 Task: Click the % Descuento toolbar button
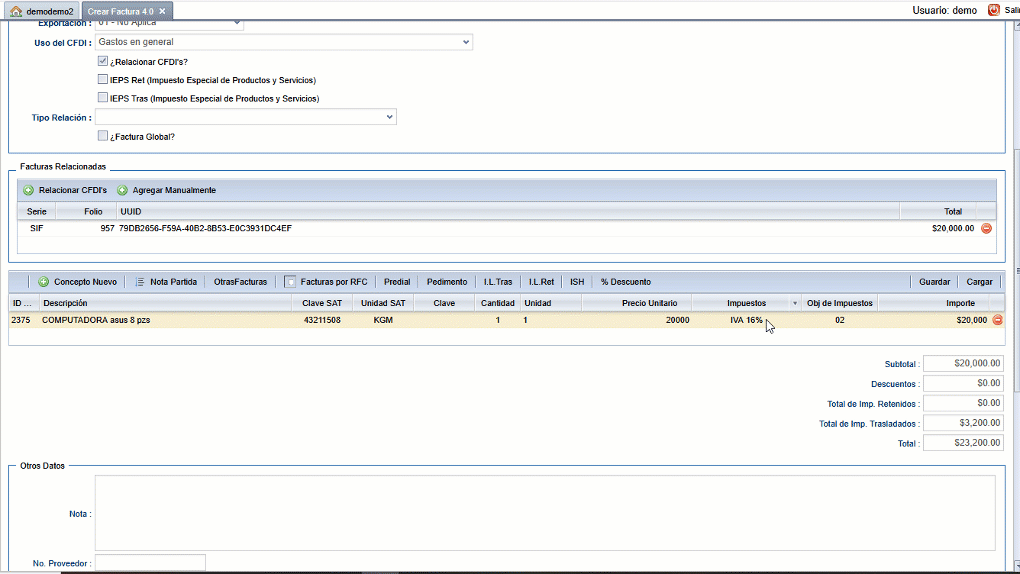[625, 282]
